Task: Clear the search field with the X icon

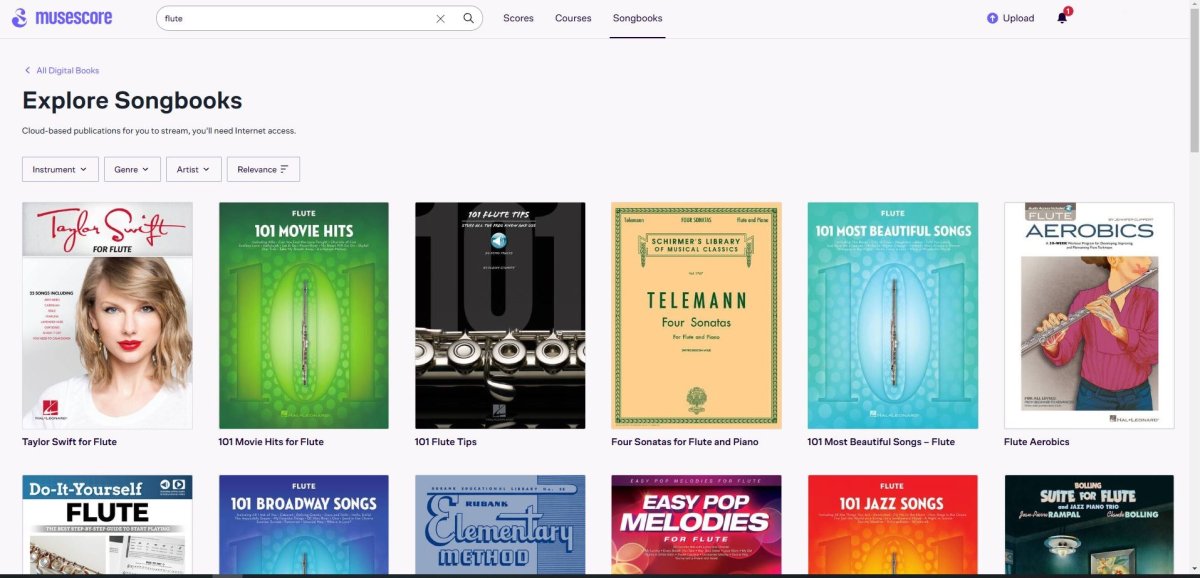Action: pos(440,18)
